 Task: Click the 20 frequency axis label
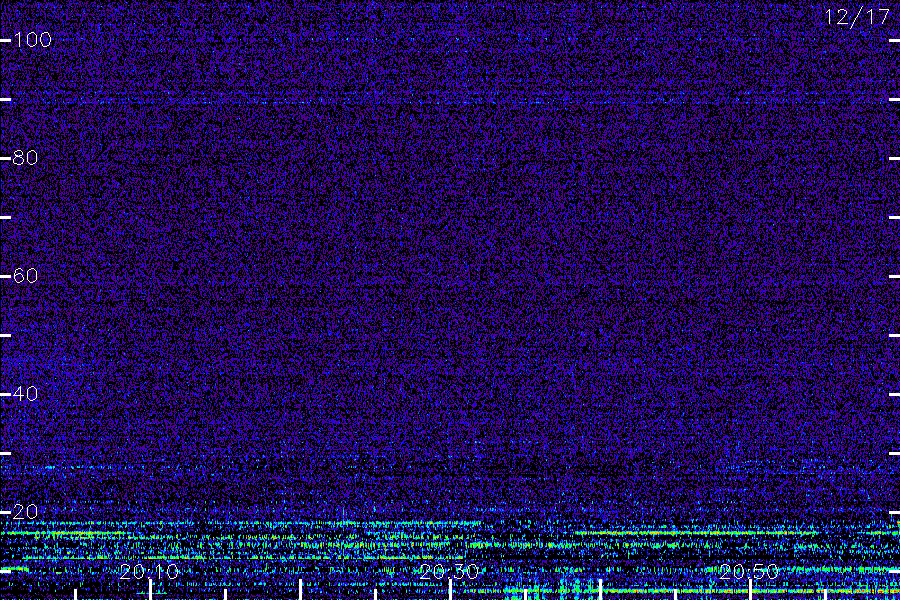point(25,512)
